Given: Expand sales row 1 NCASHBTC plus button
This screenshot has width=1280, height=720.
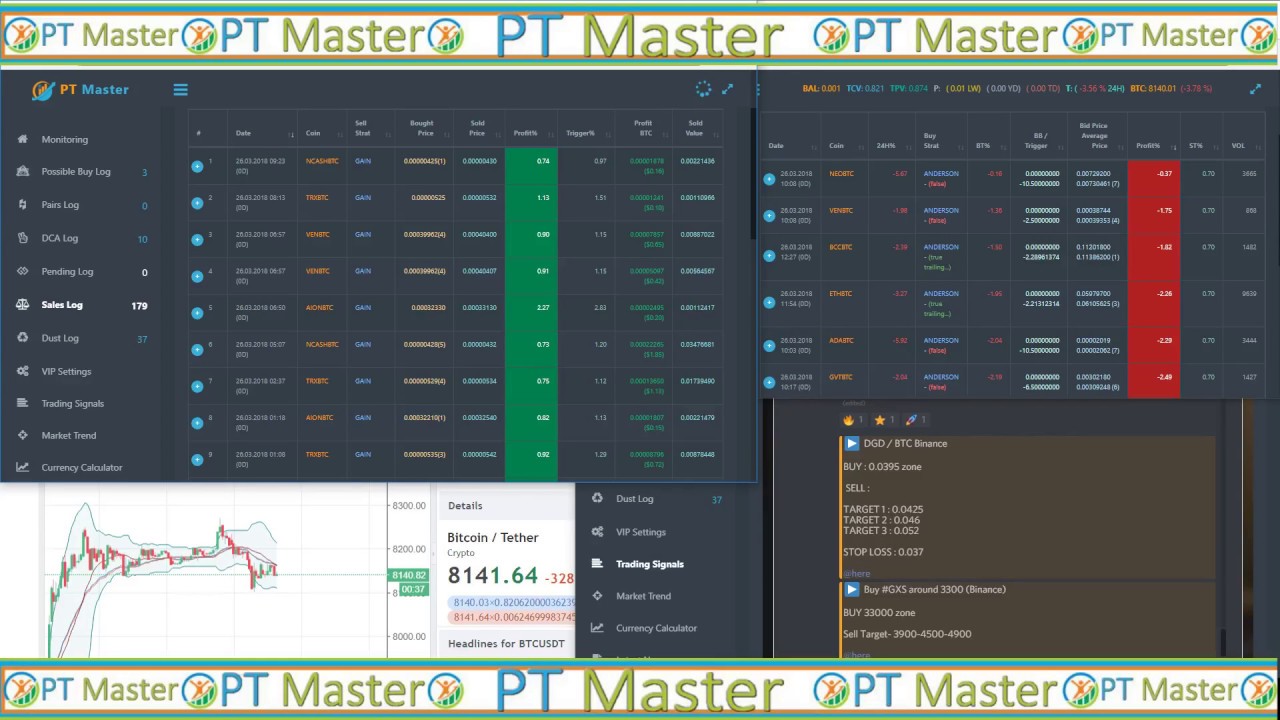Looking at the screenshot, I should [x=197, y=166].
